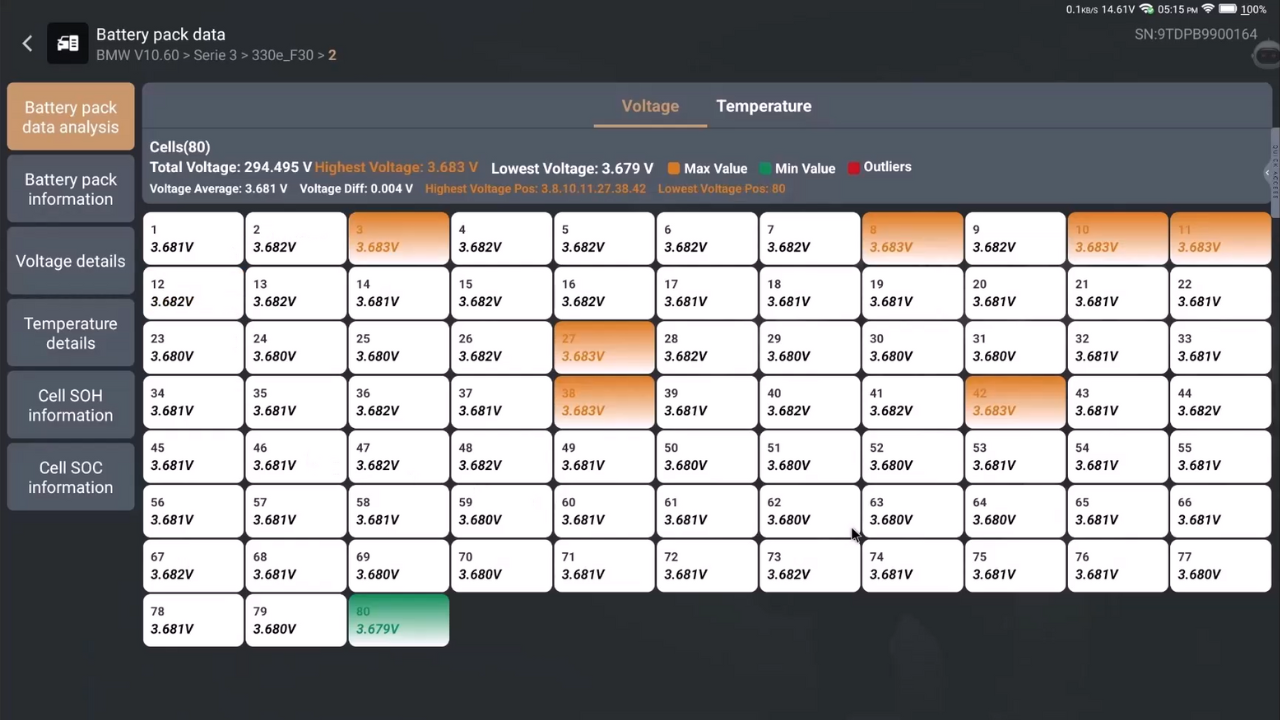
Task: Select cell 59 showing 3.680V
Action: (x=501, y=511)
